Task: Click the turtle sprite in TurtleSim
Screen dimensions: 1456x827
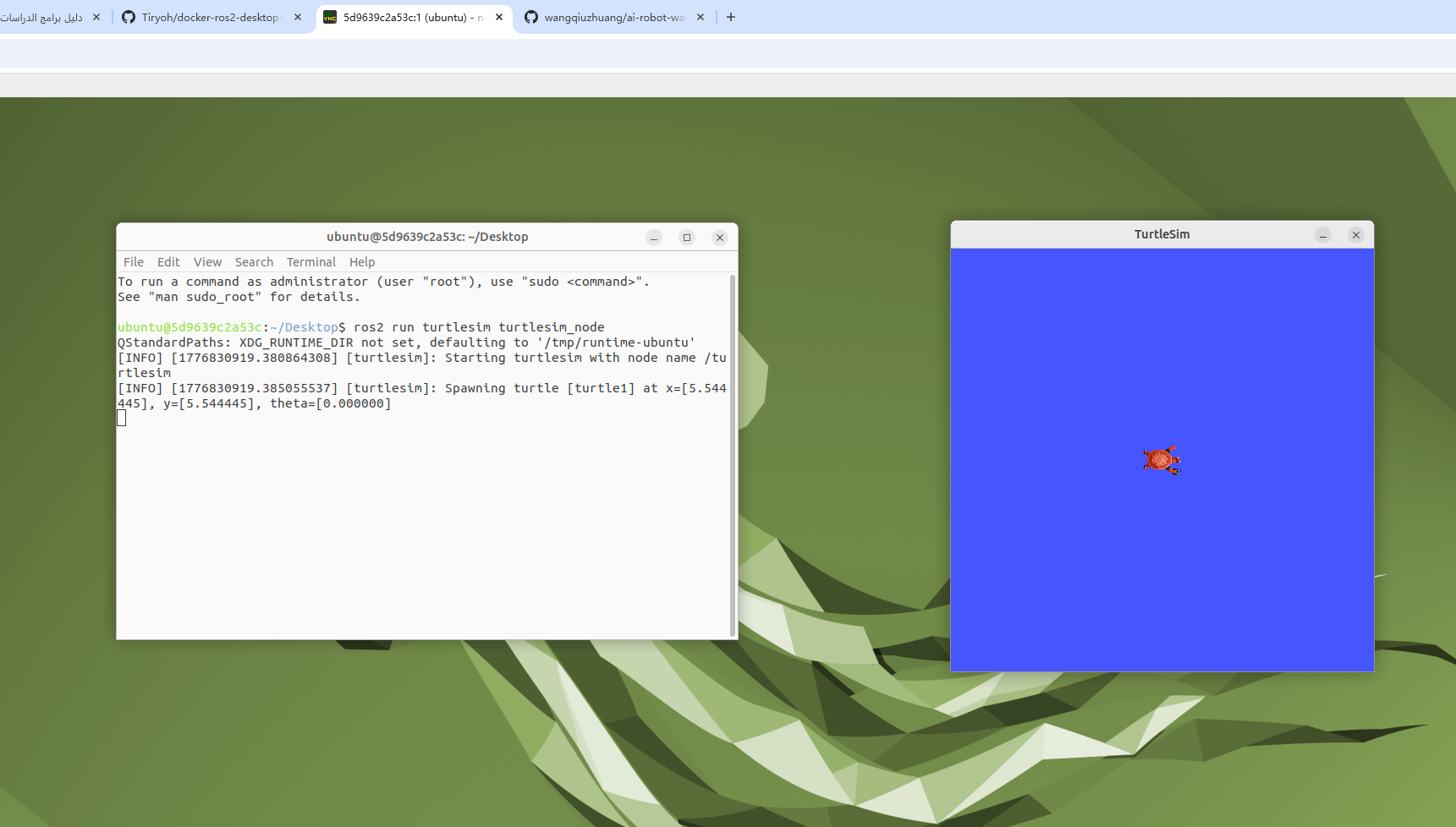Action: point(1162,461)
